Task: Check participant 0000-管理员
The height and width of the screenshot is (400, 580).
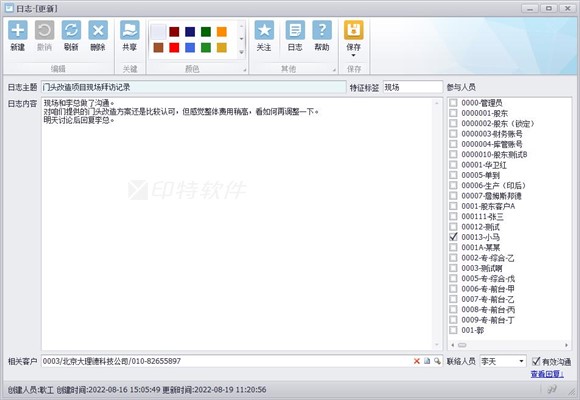Action: coord(453,102)
